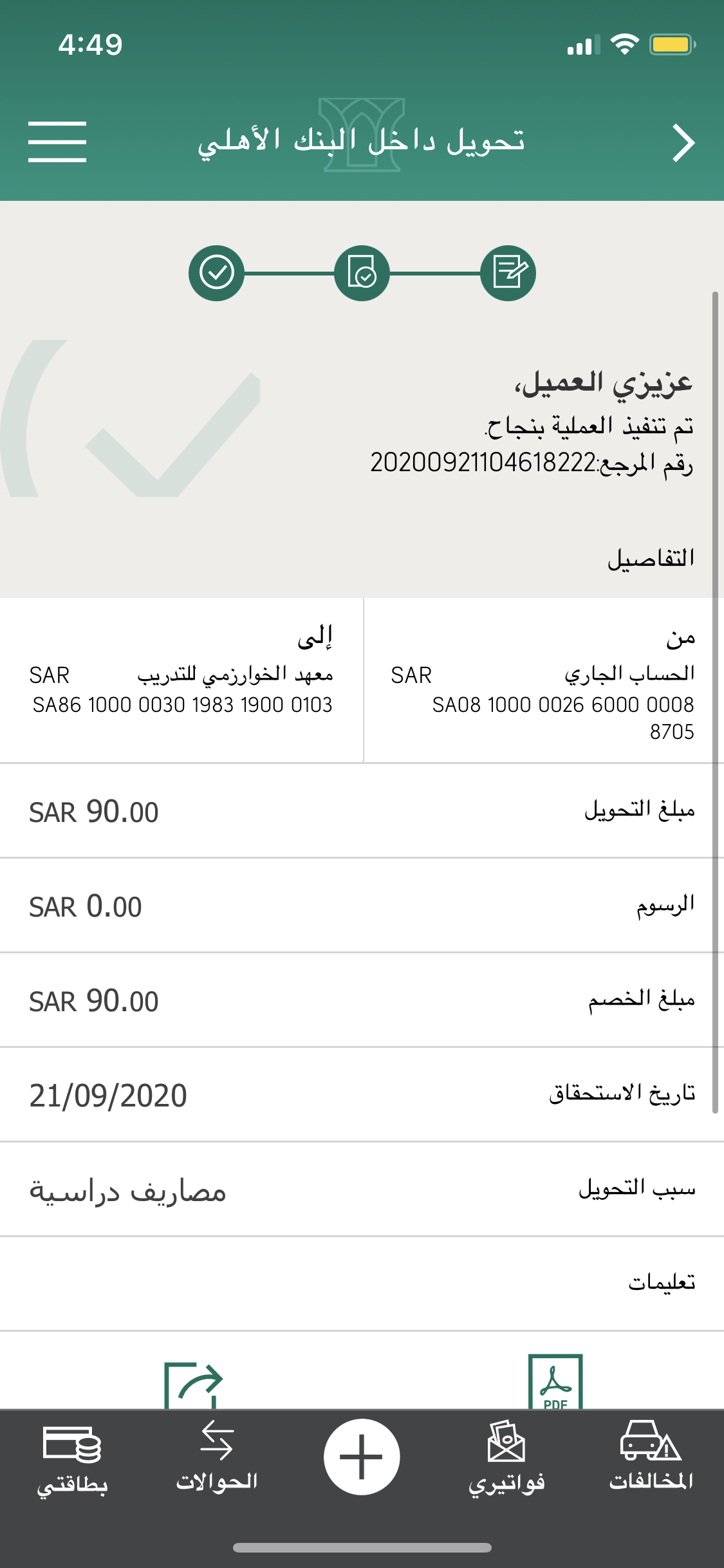Tap the edit form step icon
The image size is (724, 1568).
508,273
